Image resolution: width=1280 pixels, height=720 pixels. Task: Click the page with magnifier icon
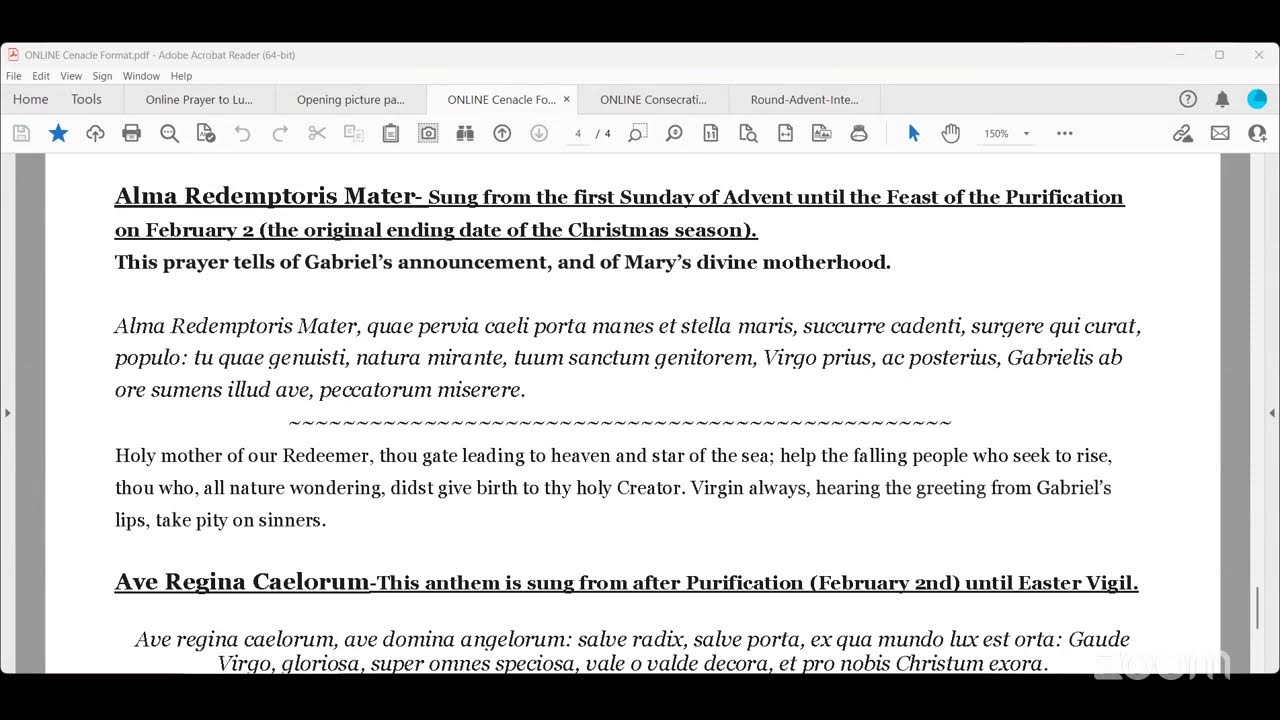748,133
